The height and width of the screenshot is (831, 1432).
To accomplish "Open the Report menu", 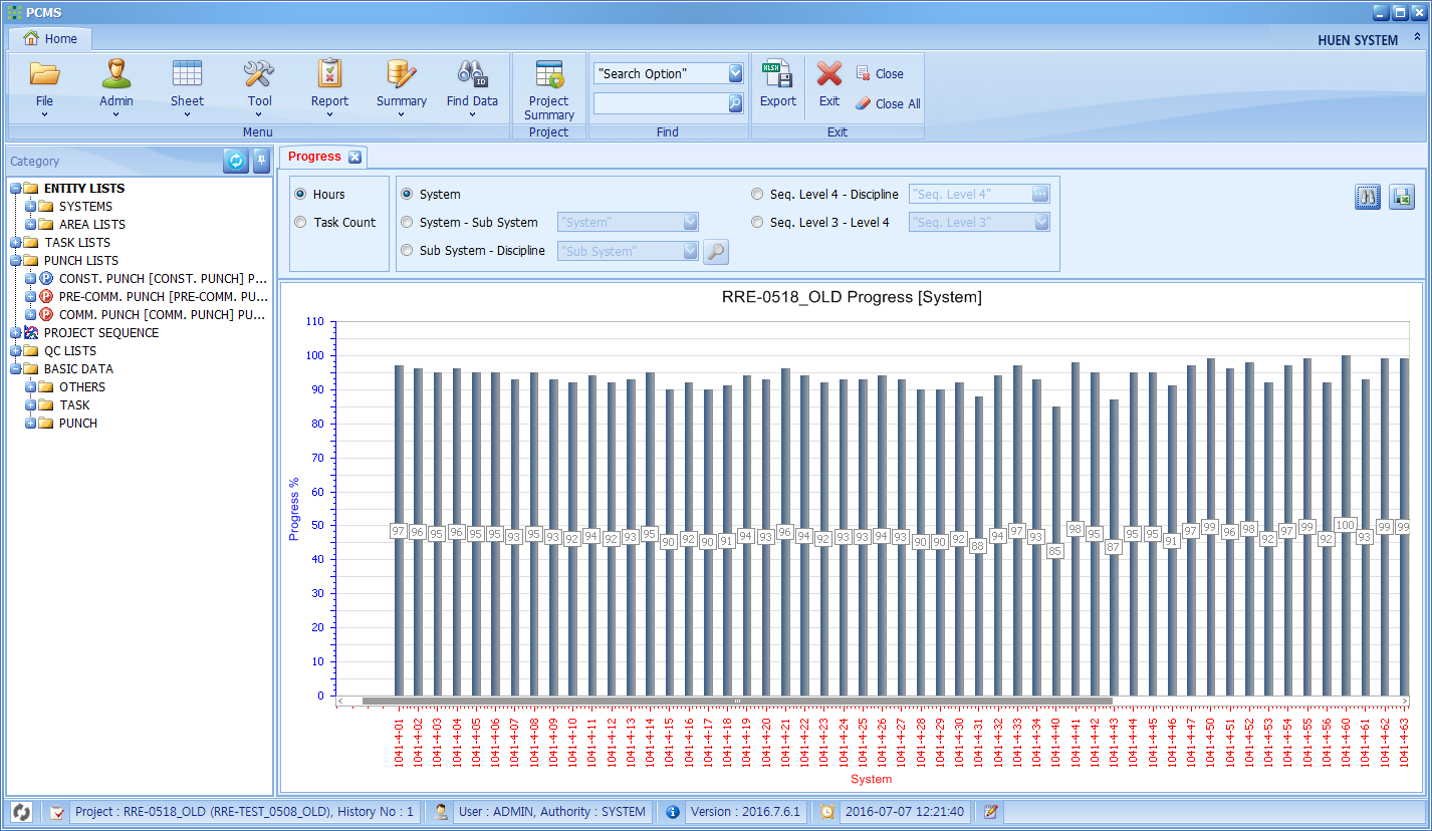I will point(329,86).
